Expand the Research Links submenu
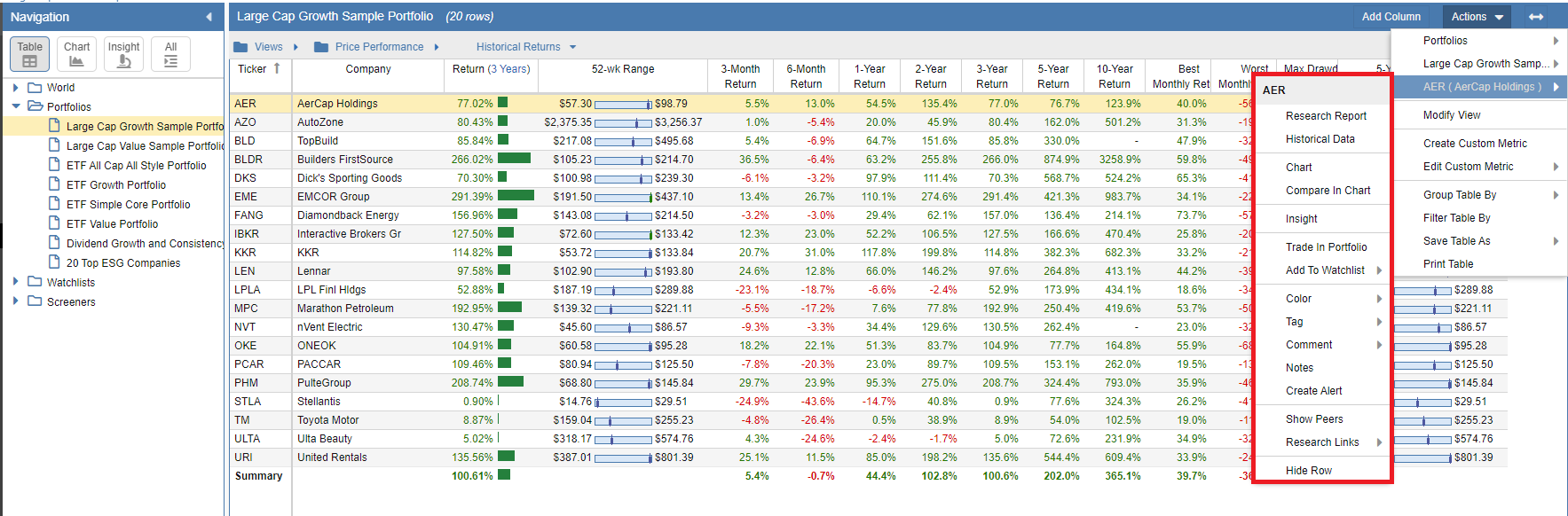The height and width of the screenshot is (516, 1568). (1379, 442)
